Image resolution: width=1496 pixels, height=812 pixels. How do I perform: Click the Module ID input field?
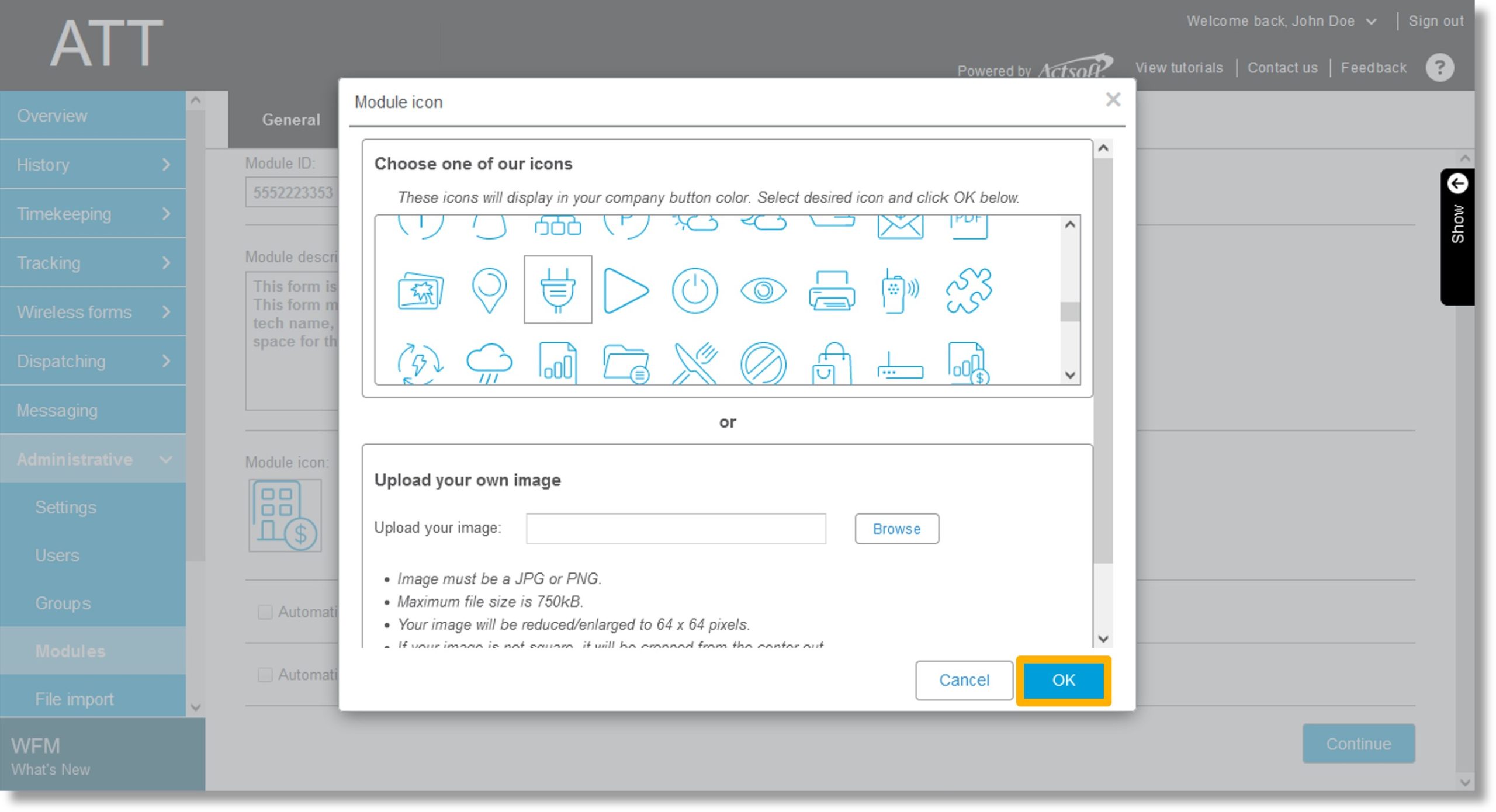pyautogui.click(x=292, y=192)
